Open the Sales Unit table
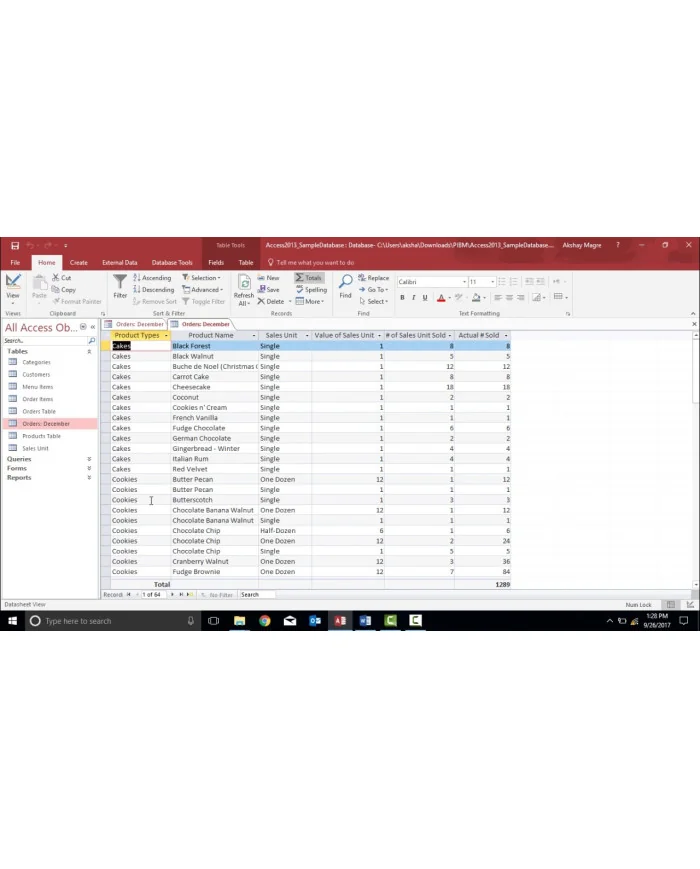The width and height of the screenshot is (700, 869). tap(35, 448)
